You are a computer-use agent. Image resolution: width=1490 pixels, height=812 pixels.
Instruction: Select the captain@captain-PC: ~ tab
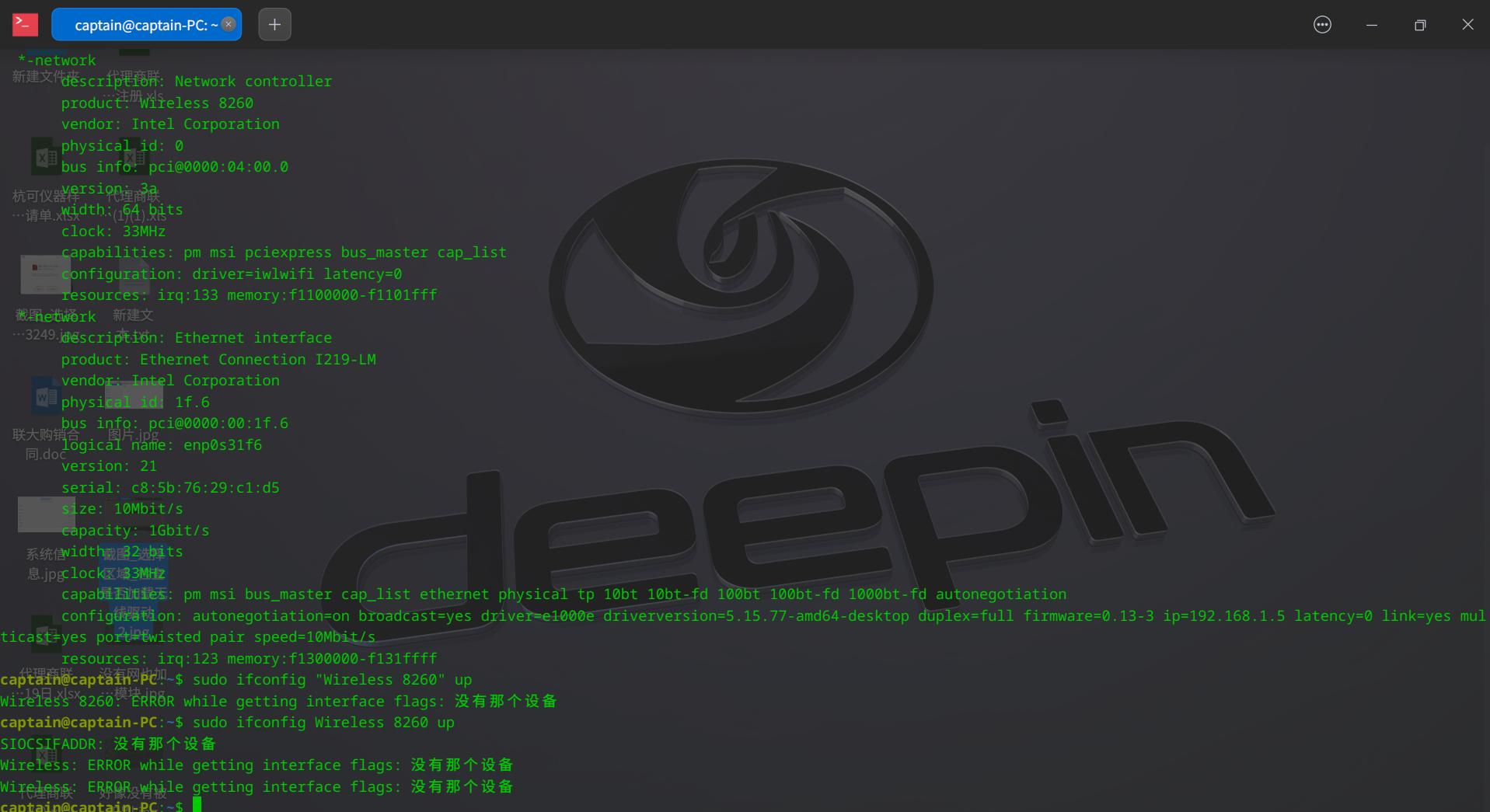pos(146,24)
